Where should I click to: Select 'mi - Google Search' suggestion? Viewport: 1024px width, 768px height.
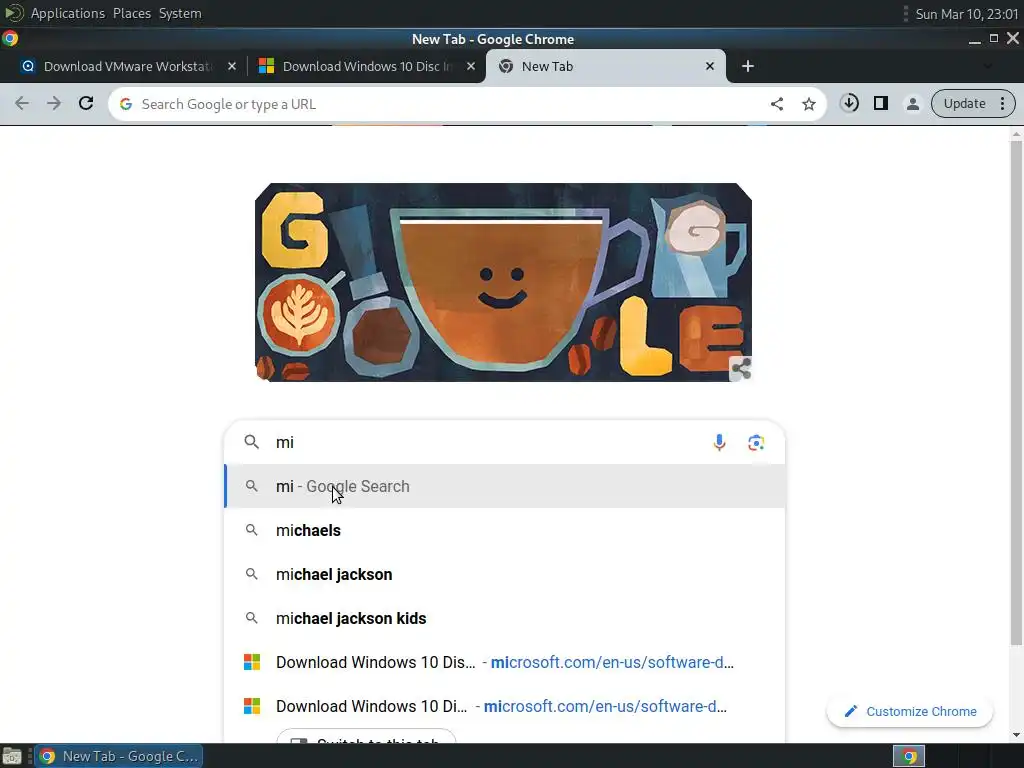505,486
